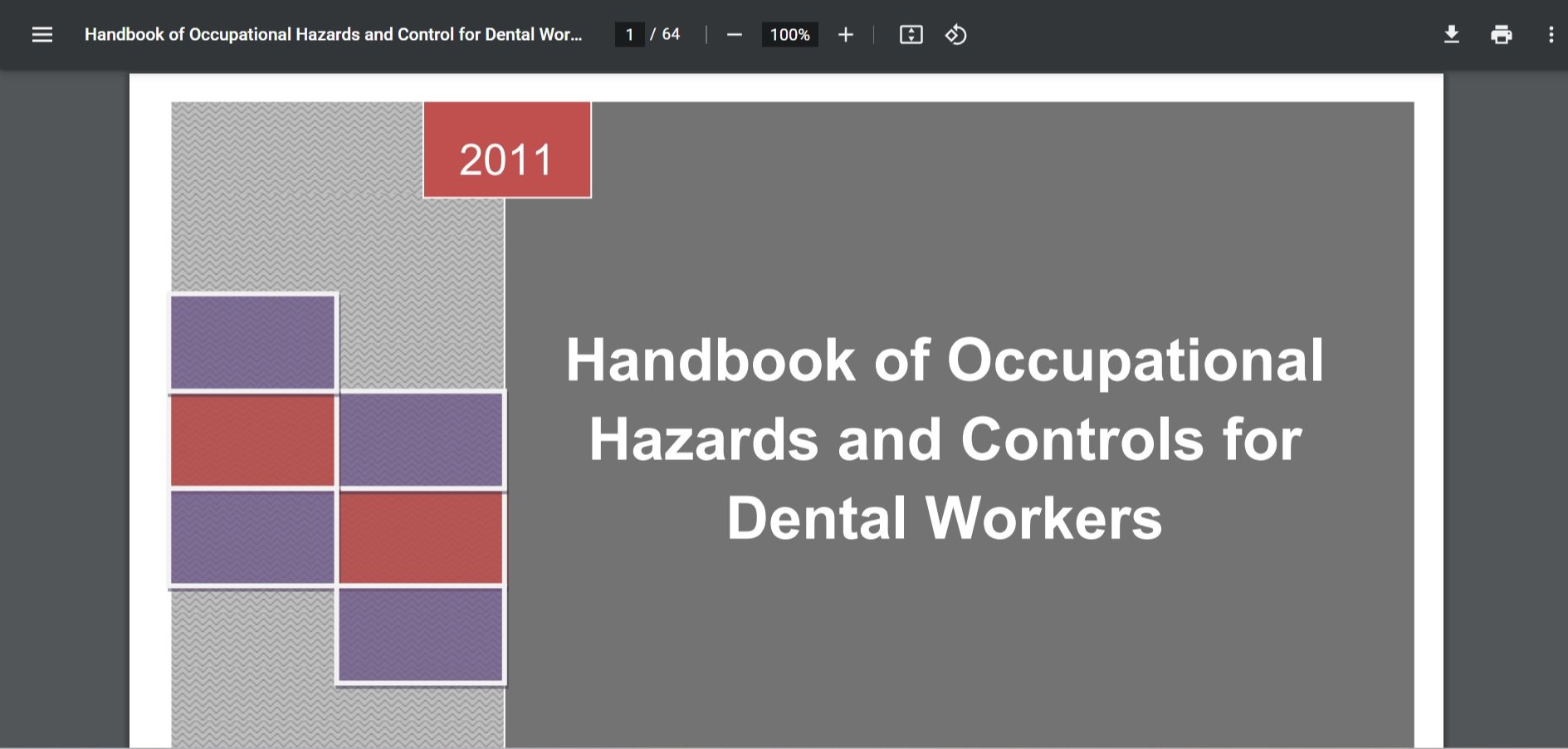The width and height of the screenshot is (1568, 749).
Task: Click the Handbook of Occupational Hazards heading
Action: (x=945, y=438)
